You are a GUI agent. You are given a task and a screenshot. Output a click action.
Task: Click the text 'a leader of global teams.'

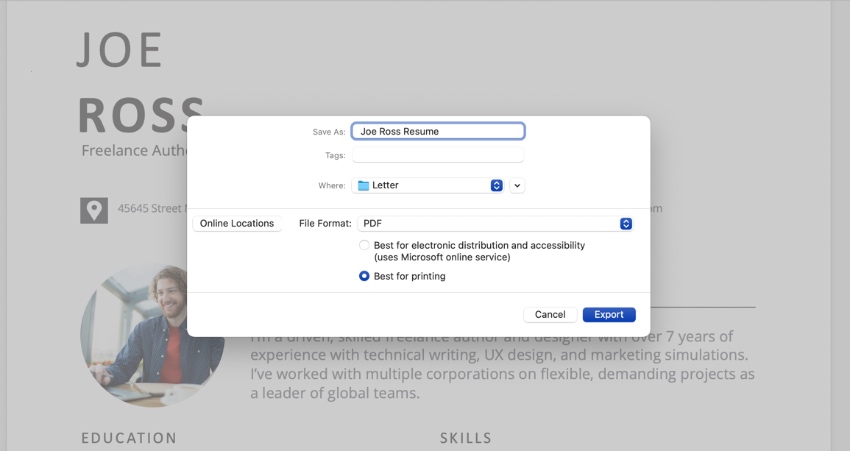pos(335,393)
